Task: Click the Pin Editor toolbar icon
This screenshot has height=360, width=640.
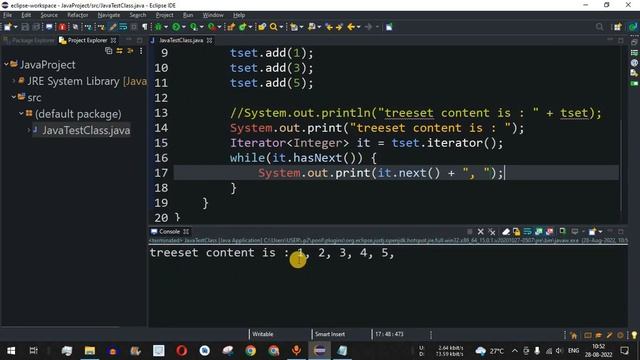Action: coord(389,27)
